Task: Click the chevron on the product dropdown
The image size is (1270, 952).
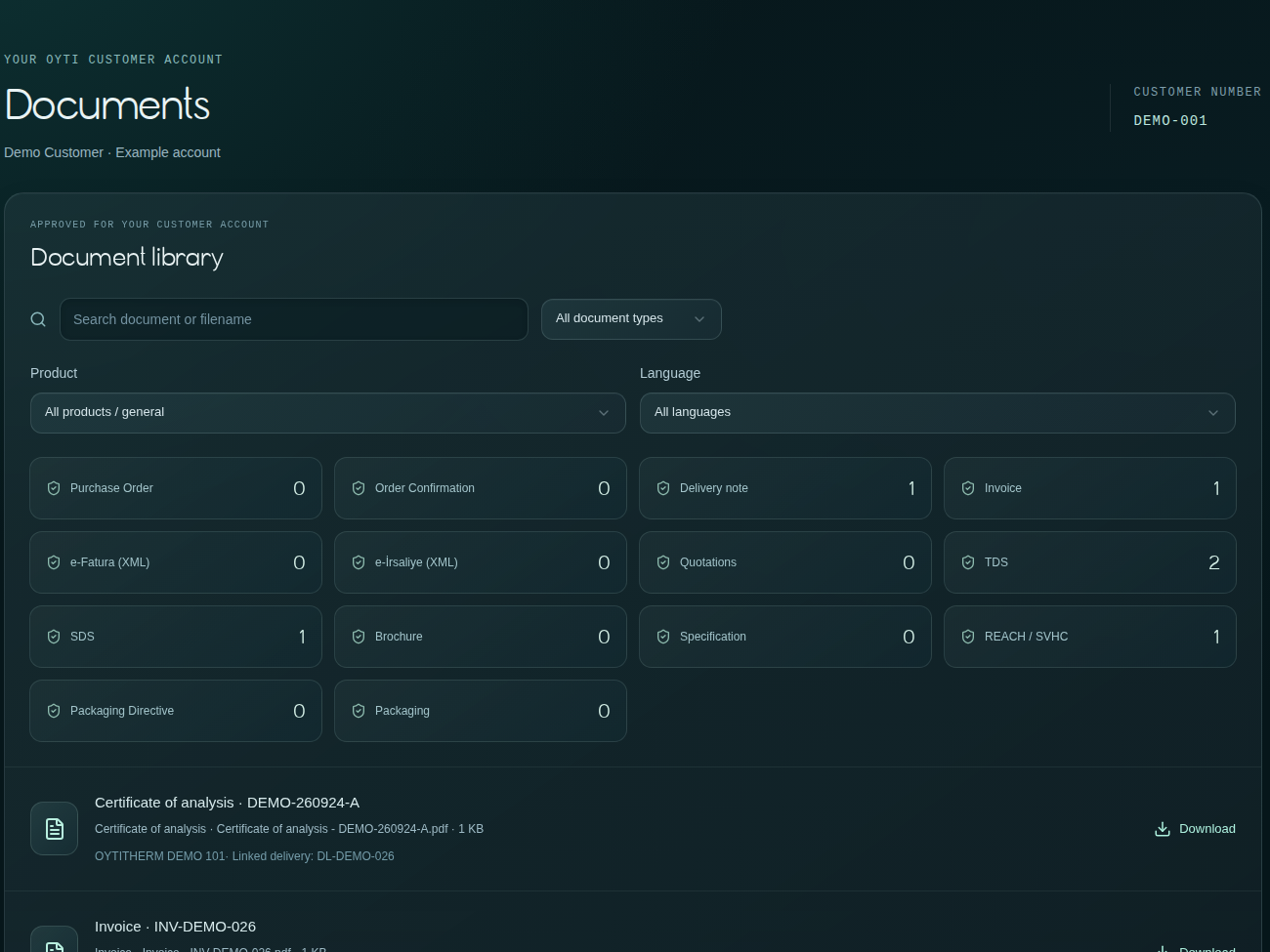Action: (x=604, y=413)
